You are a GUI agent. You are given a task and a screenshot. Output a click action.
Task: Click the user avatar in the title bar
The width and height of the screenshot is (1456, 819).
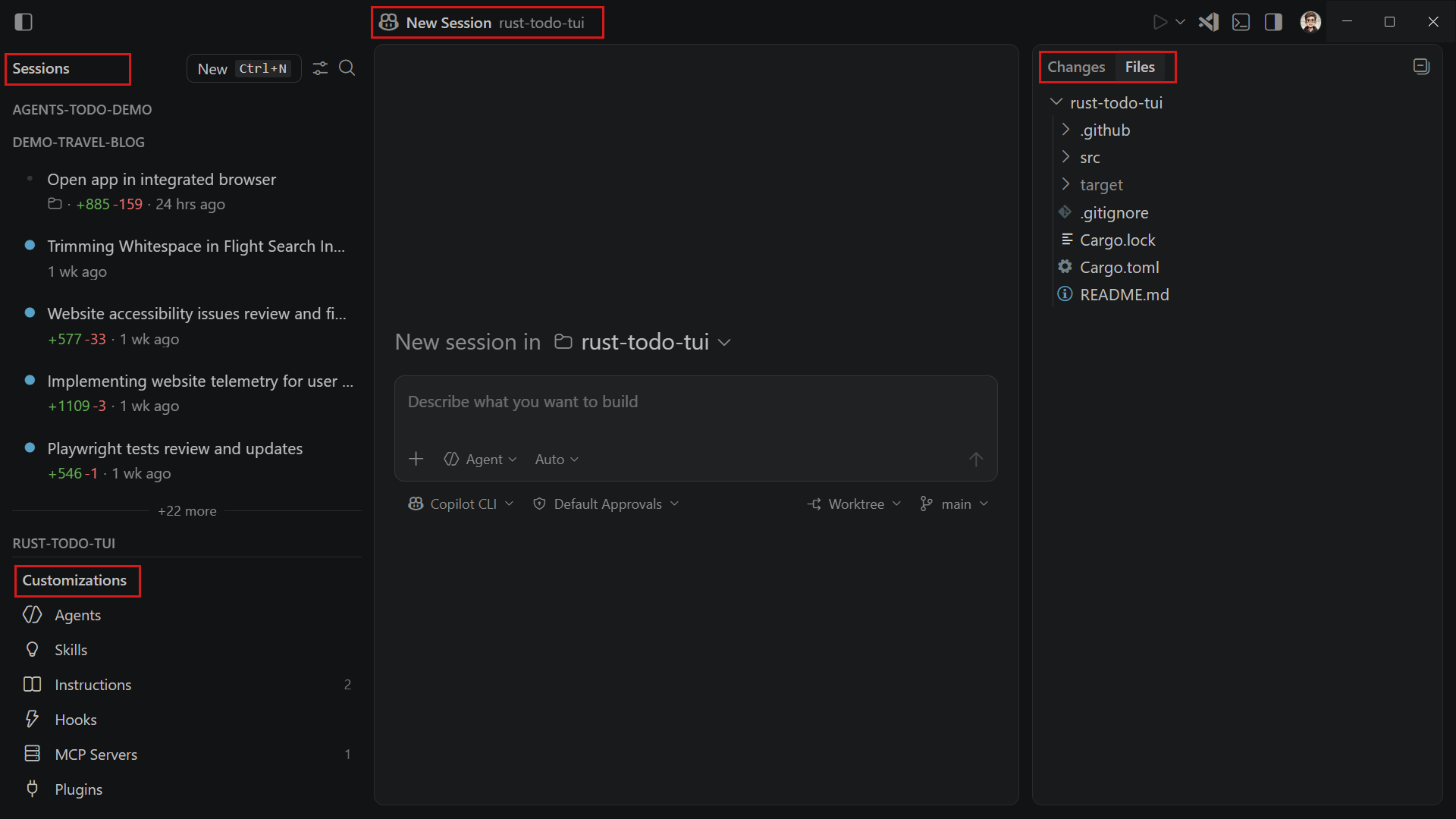[1310, 22]
